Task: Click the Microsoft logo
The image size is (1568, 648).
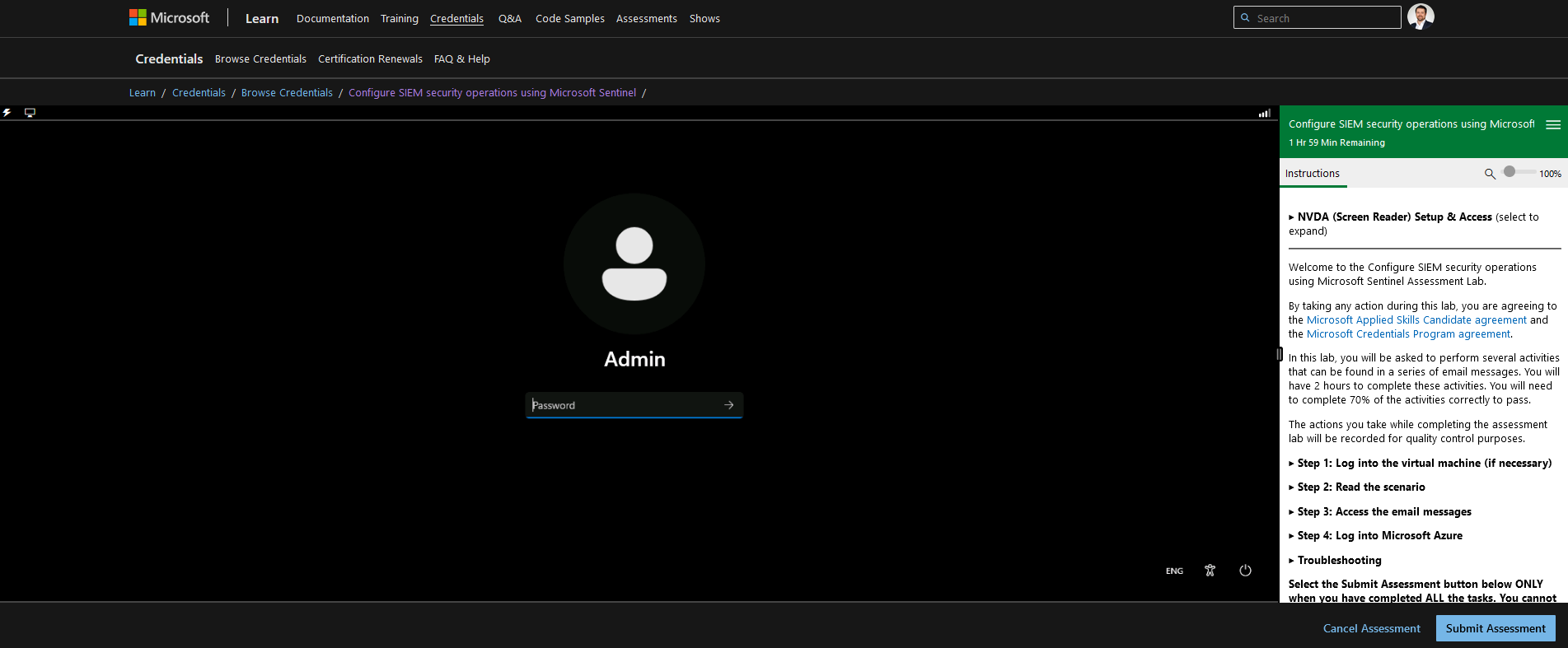Action: pyautogui.click(x=169, y=17)
